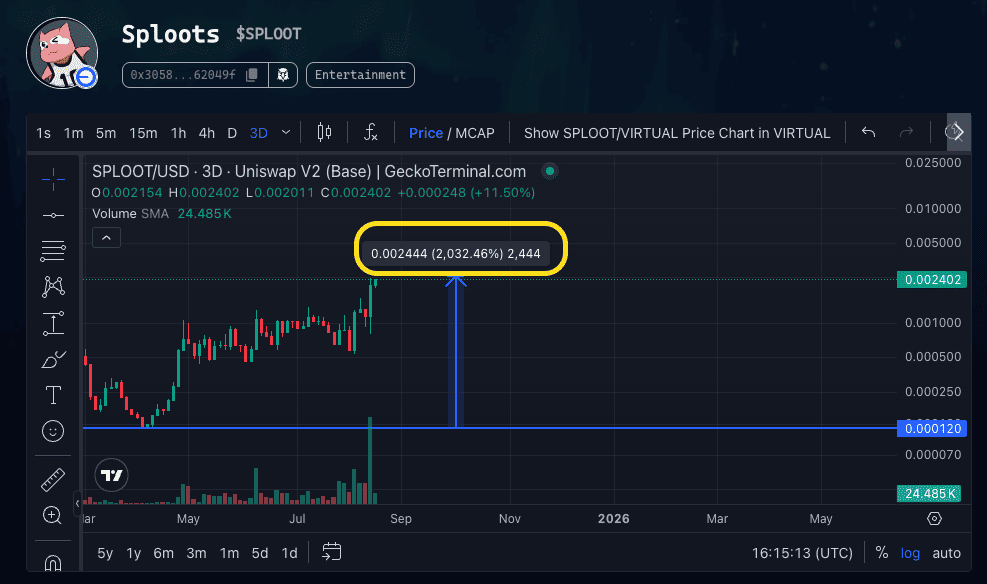Select the ruler measure tool

click(53, 480)
